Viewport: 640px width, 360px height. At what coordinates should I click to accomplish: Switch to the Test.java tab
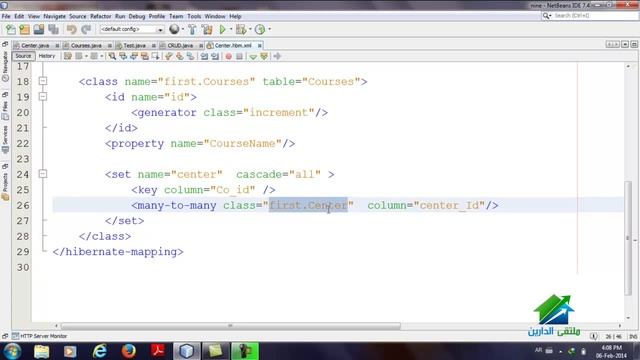click(134, 45)
